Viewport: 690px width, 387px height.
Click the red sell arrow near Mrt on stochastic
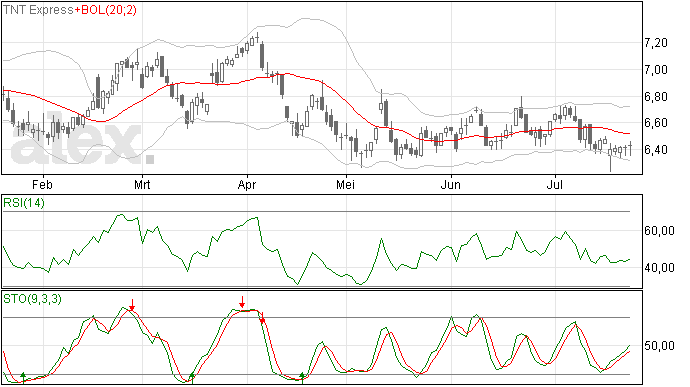tap(132, 305)
